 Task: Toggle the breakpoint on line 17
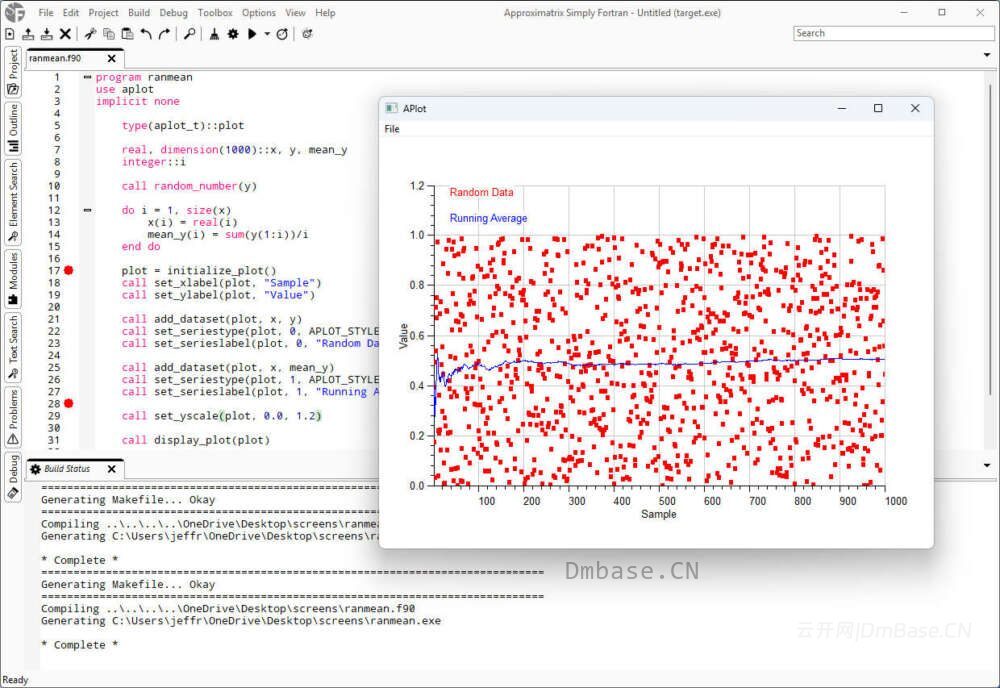68,270
